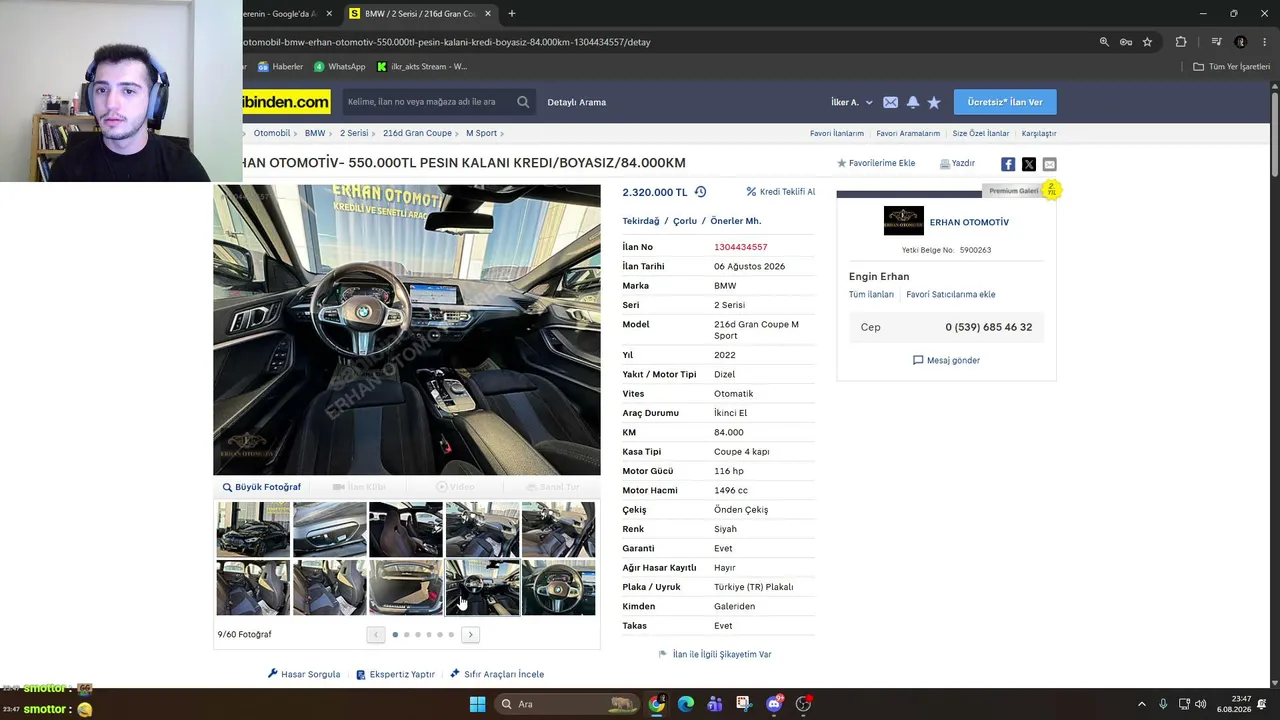Open notifications bell icon in site header
The width and height of the screenshot is (1280, 720).
(913, 102)
